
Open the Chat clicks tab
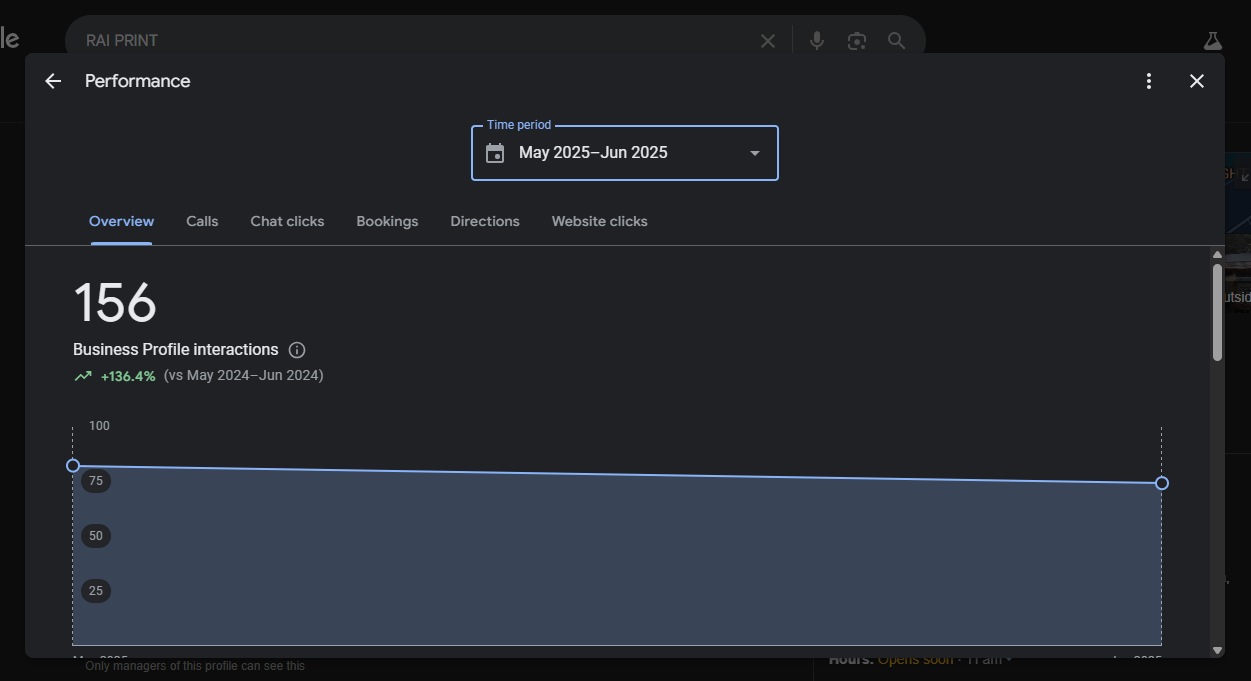tap(287, 221)
